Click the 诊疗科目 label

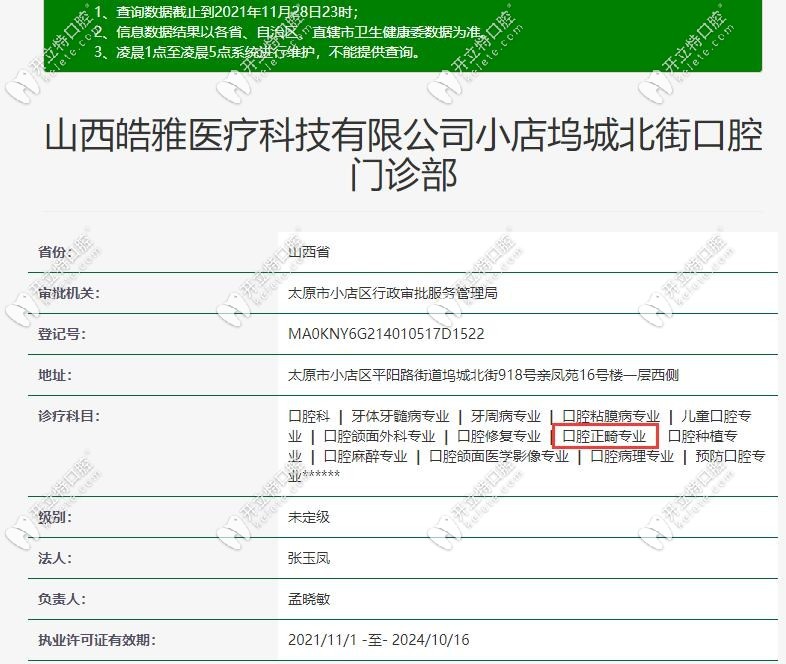point(69,416)
